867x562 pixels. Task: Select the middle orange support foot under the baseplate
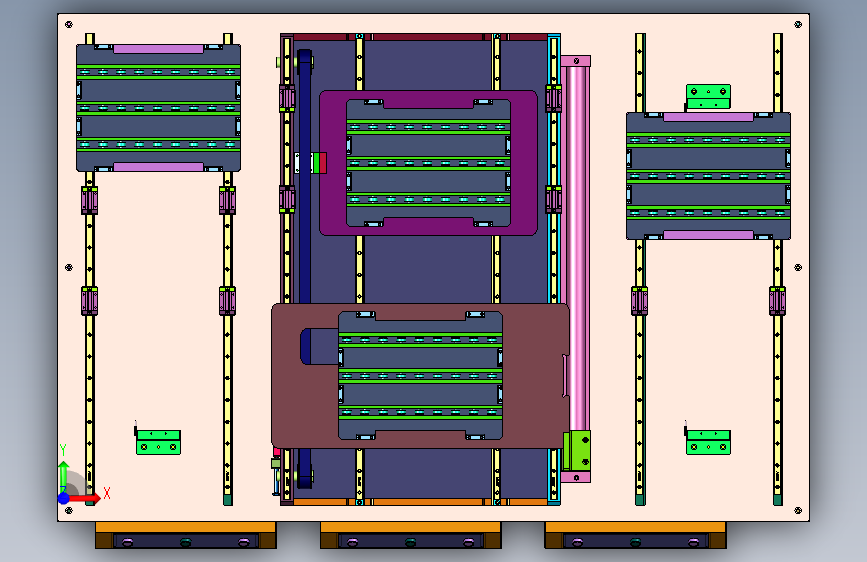tap(411, 535)
